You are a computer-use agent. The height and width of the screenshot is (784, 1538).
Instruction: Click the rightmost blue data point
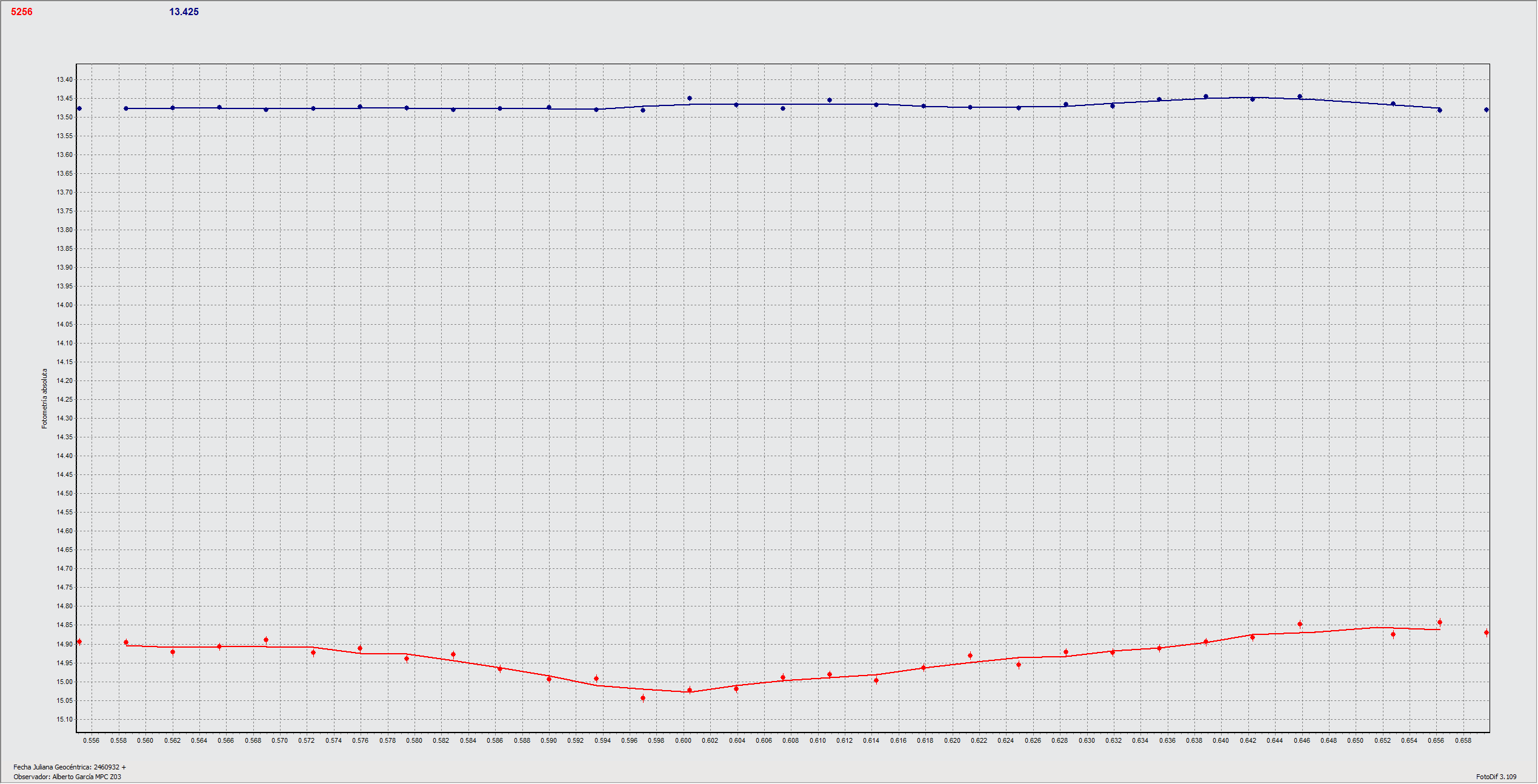click(x=1486, y=110)
